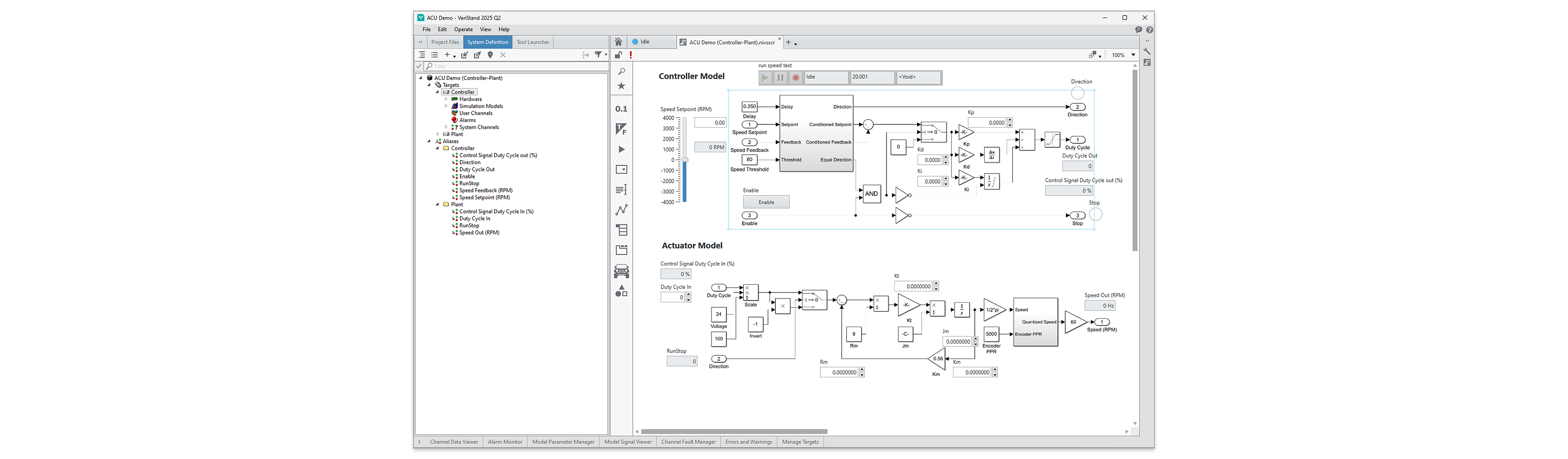Click the horizontal scrollbar of the screen
This screenshot has width=1568, height=459.
point(733,432)
